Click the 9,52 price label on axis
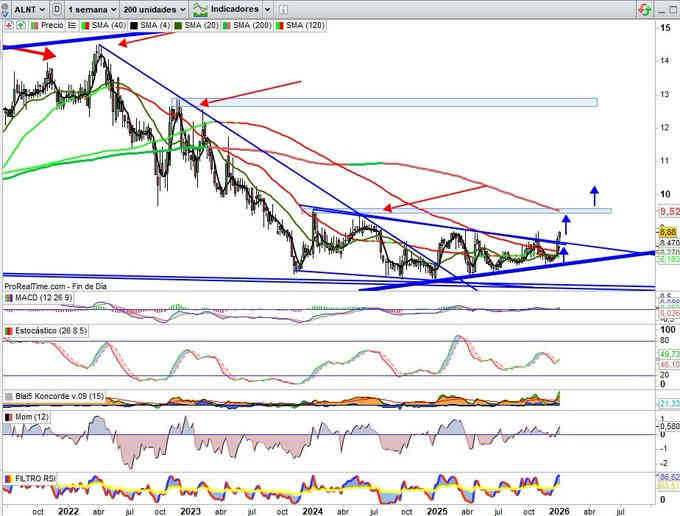The width and height of the screenshot is (680, 516). (669, 212)
